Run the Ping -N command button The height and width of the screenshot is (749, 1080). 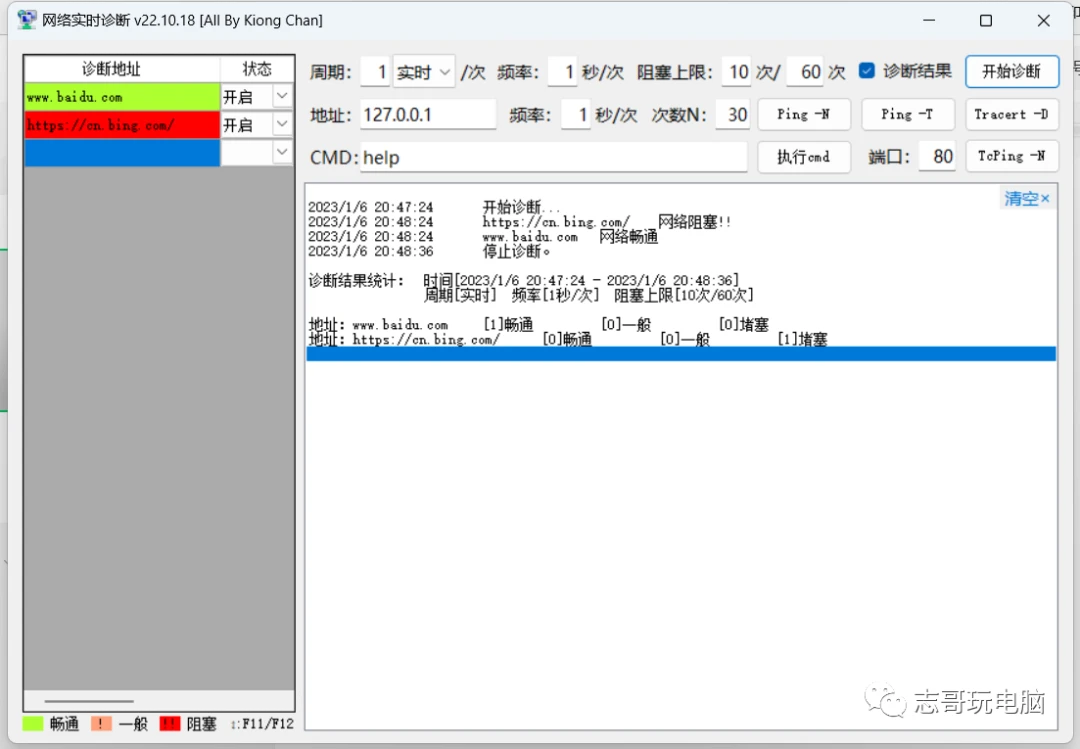804,114
